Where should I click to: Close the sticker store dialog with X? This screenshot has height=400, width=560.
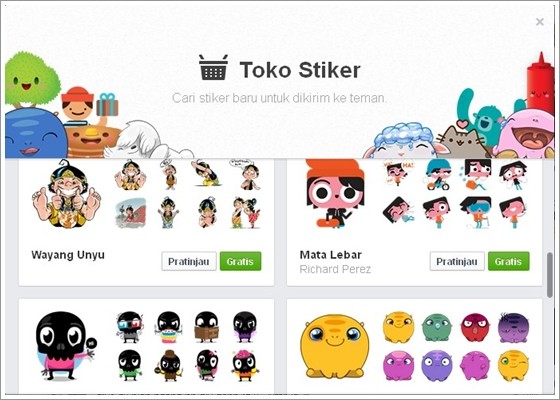[540, 22]
